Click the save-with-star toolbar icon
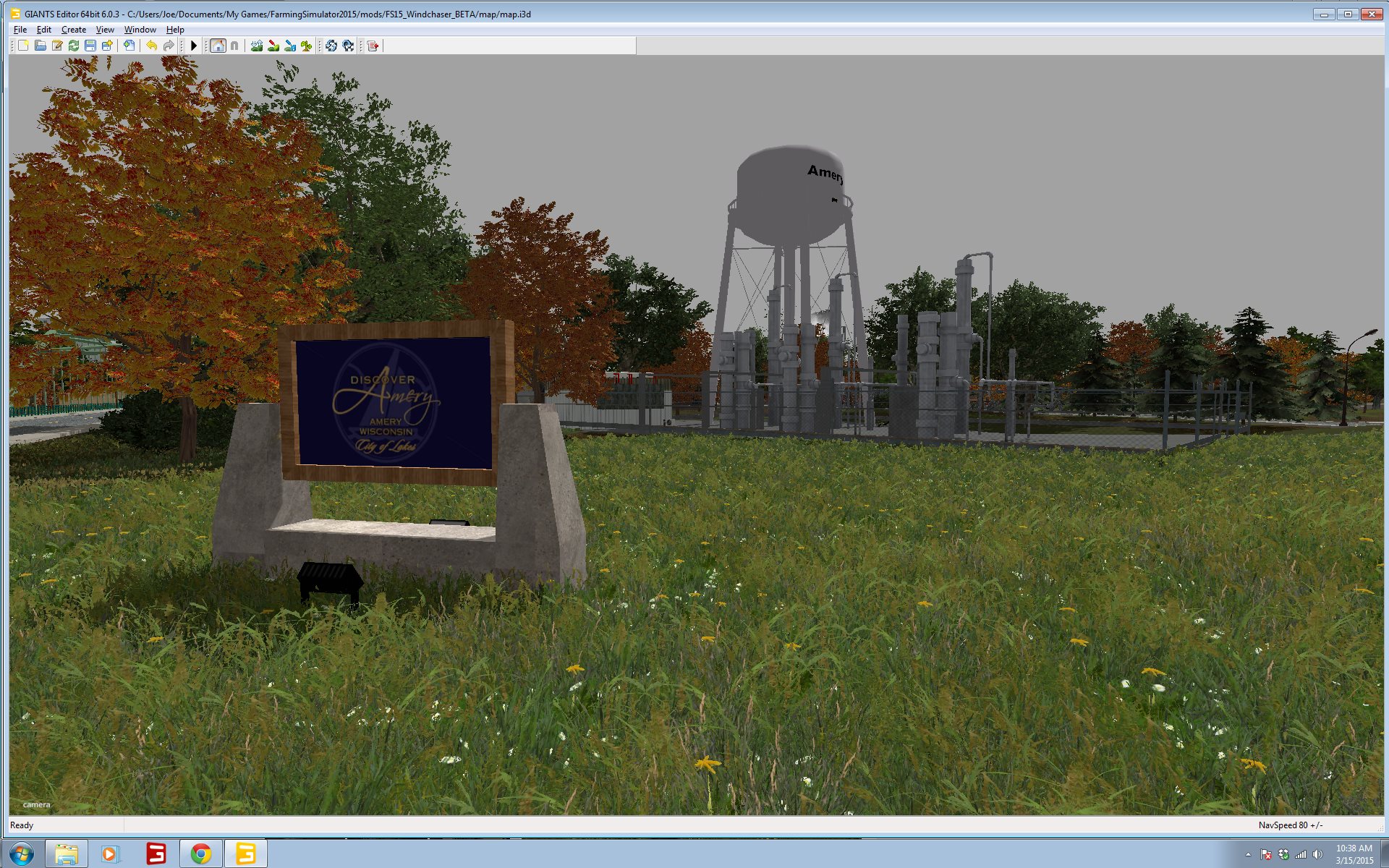Viewport: 1389px width, 868px height. click(x=107, y=46)
